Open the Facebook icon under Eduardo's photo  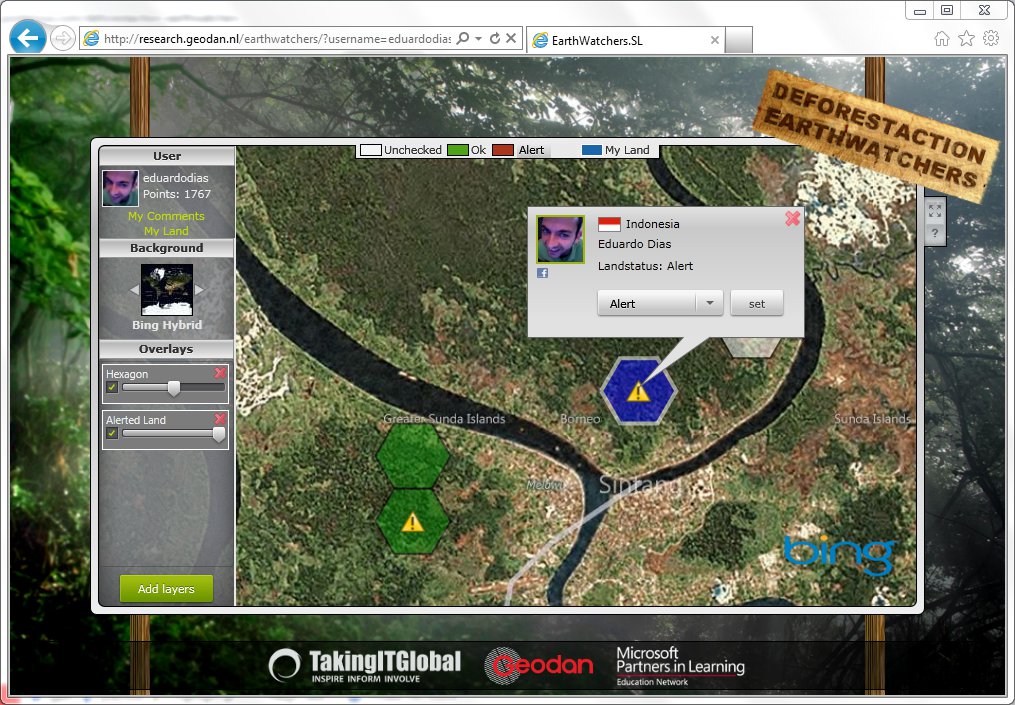(x=542, y=273)
